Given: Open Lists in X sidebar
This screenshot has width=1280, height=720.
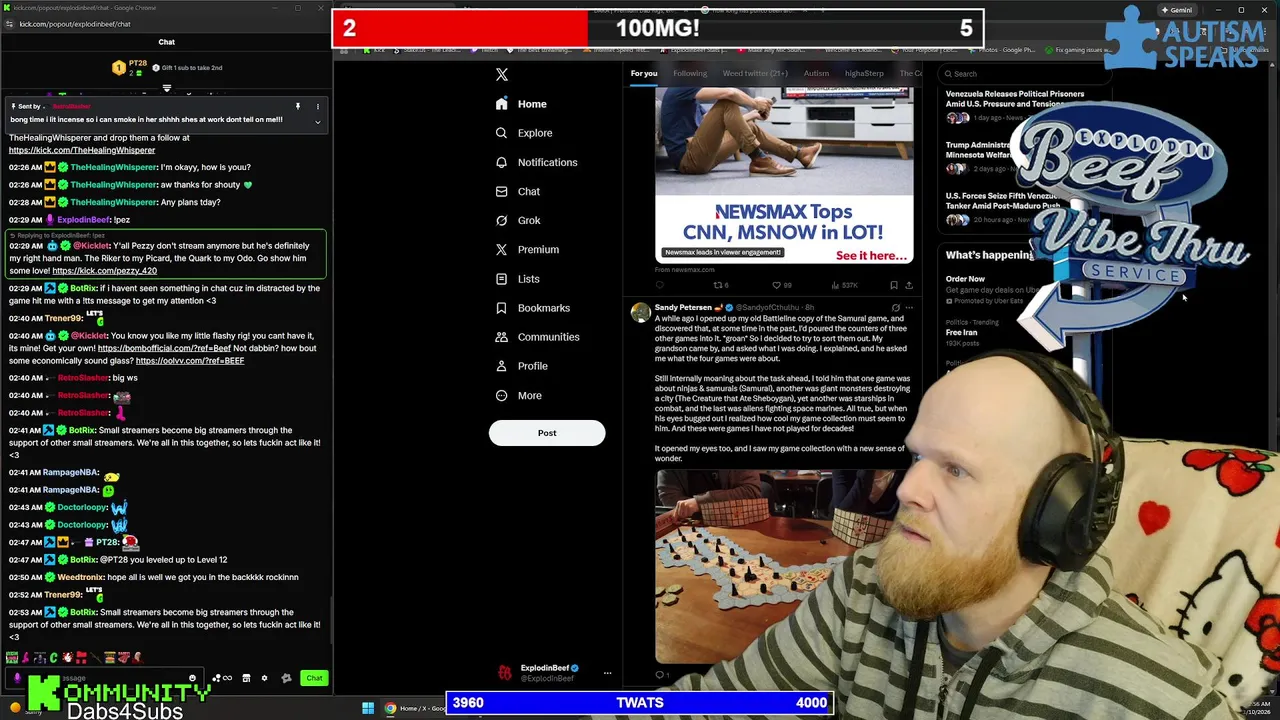Looking at the screenshot, I should click(x=518, y=279).
